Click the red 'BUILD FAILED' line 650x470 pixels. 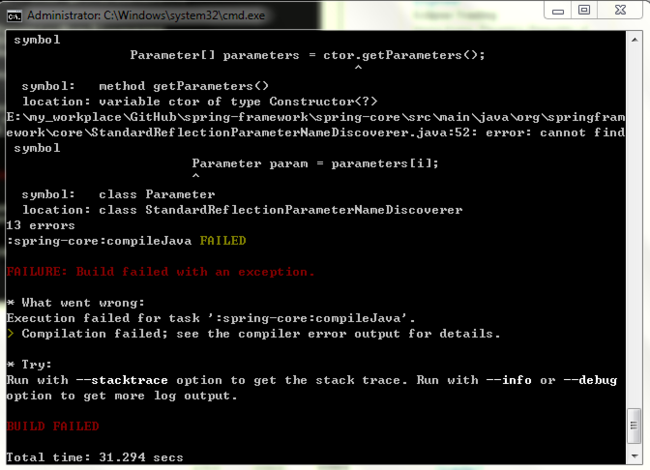(53, 426)
